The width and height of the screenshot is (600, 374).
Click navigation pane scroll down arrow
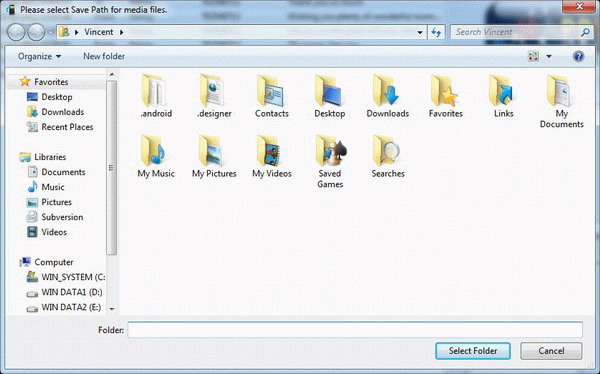pos(112,309)
